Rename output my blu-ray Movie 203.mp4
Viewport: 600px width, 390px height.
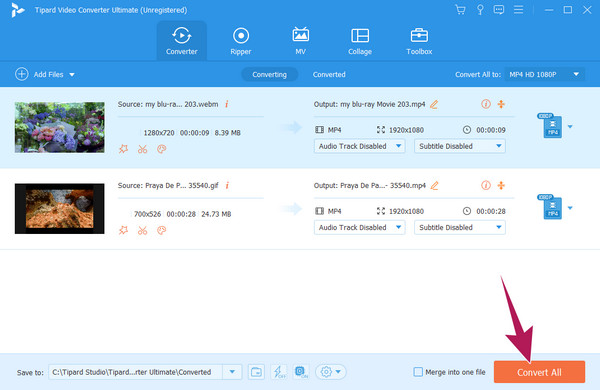434,104
